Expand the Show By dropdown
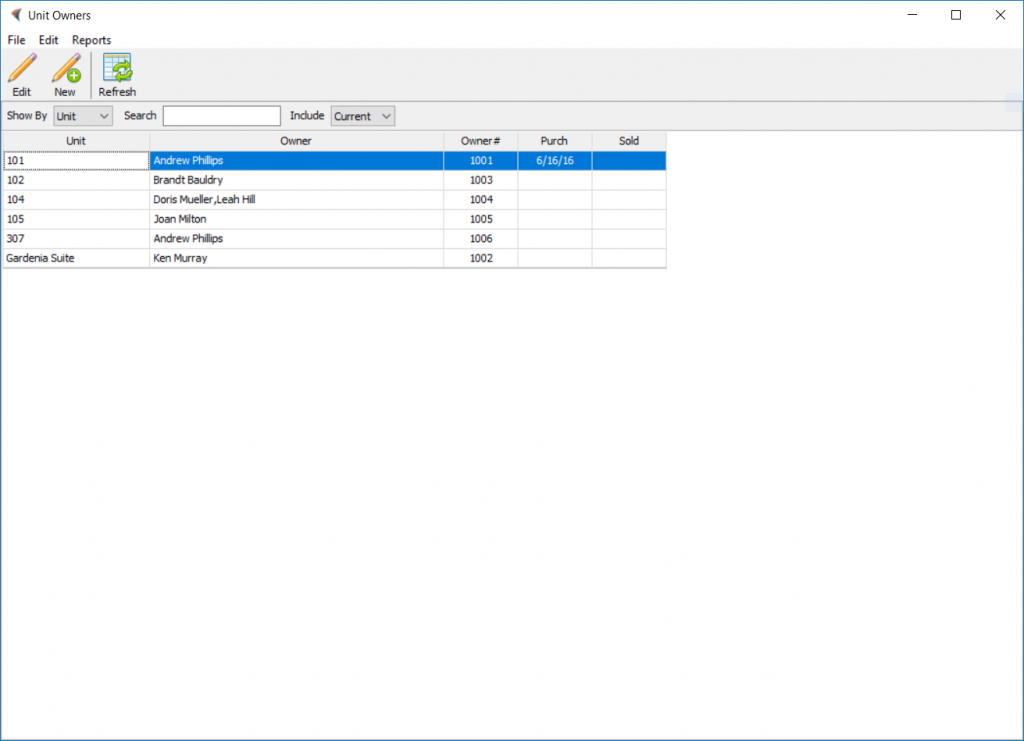1024x741 pixels. click(83, 116)
